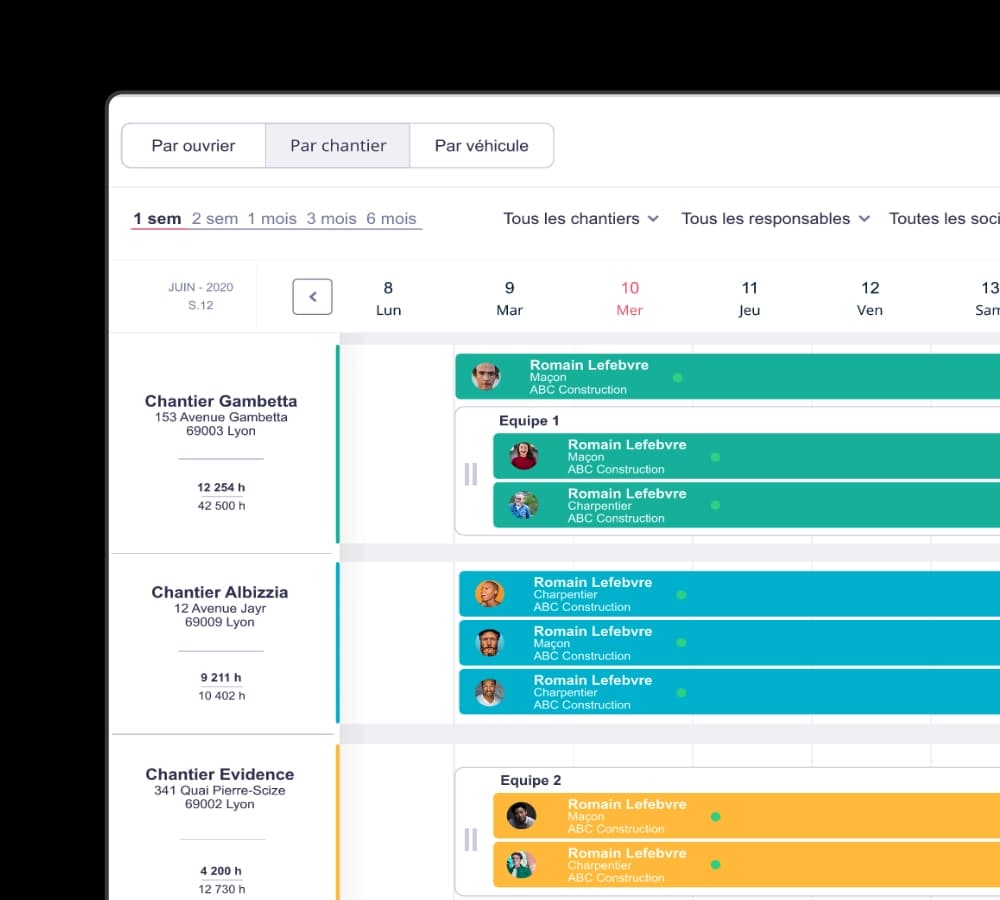Select the 6 mois time range
This screenshot has width=1000, height=900.
(x=392, y=218)
